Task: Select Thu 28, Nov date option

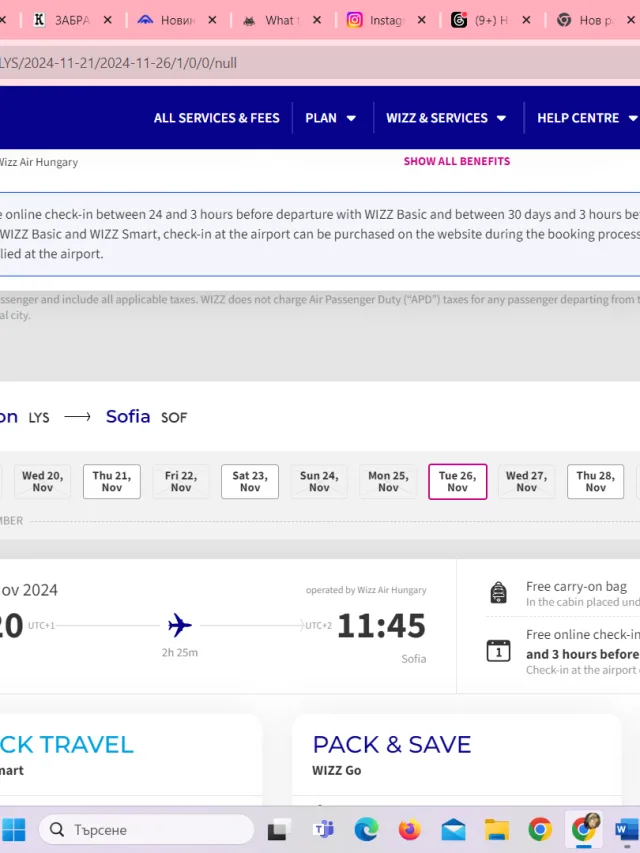Action: click(x=595, y=481)
